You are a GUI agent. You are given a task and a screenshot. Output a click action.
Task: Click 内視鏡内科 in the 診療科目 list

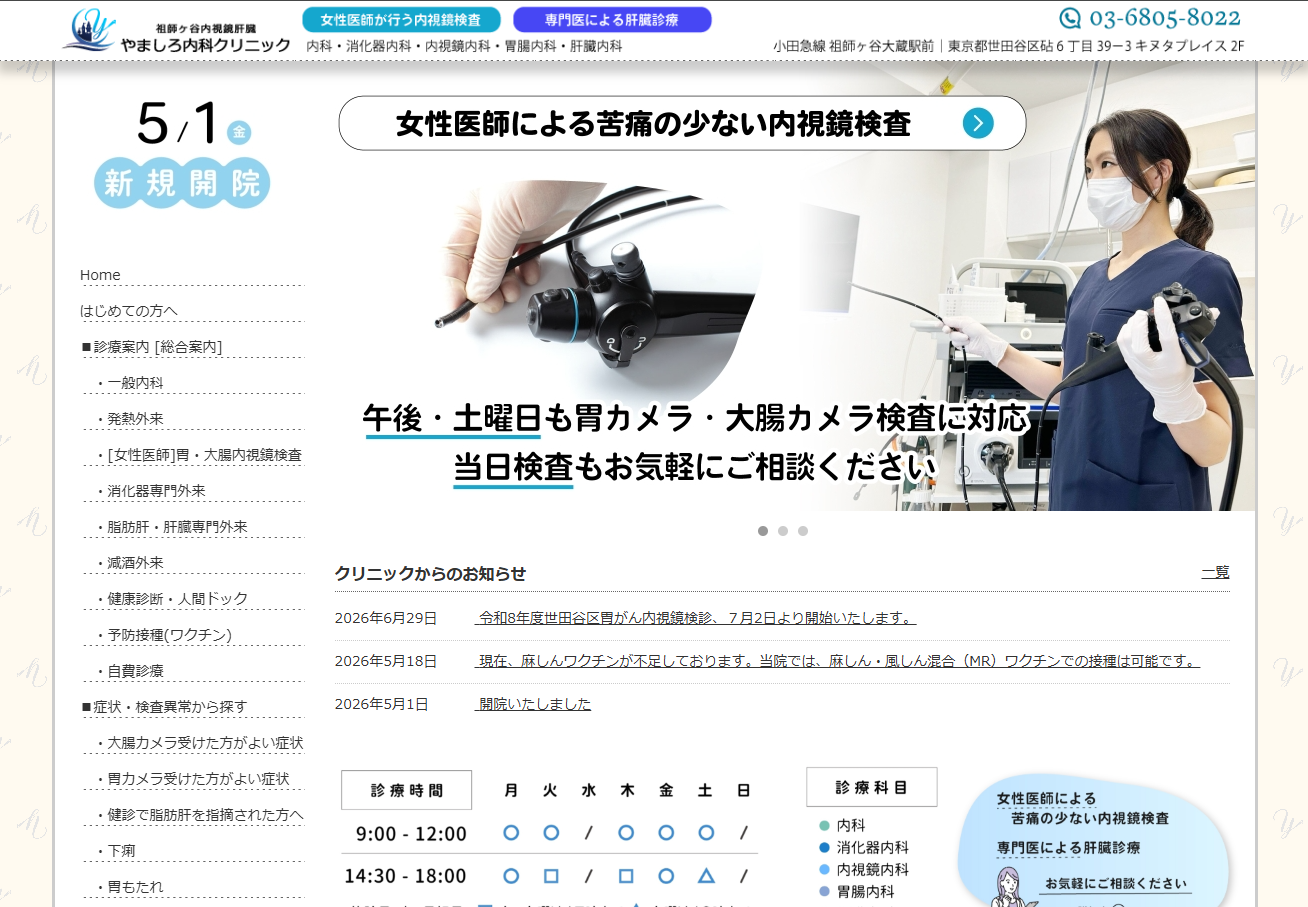coord(873,870)
